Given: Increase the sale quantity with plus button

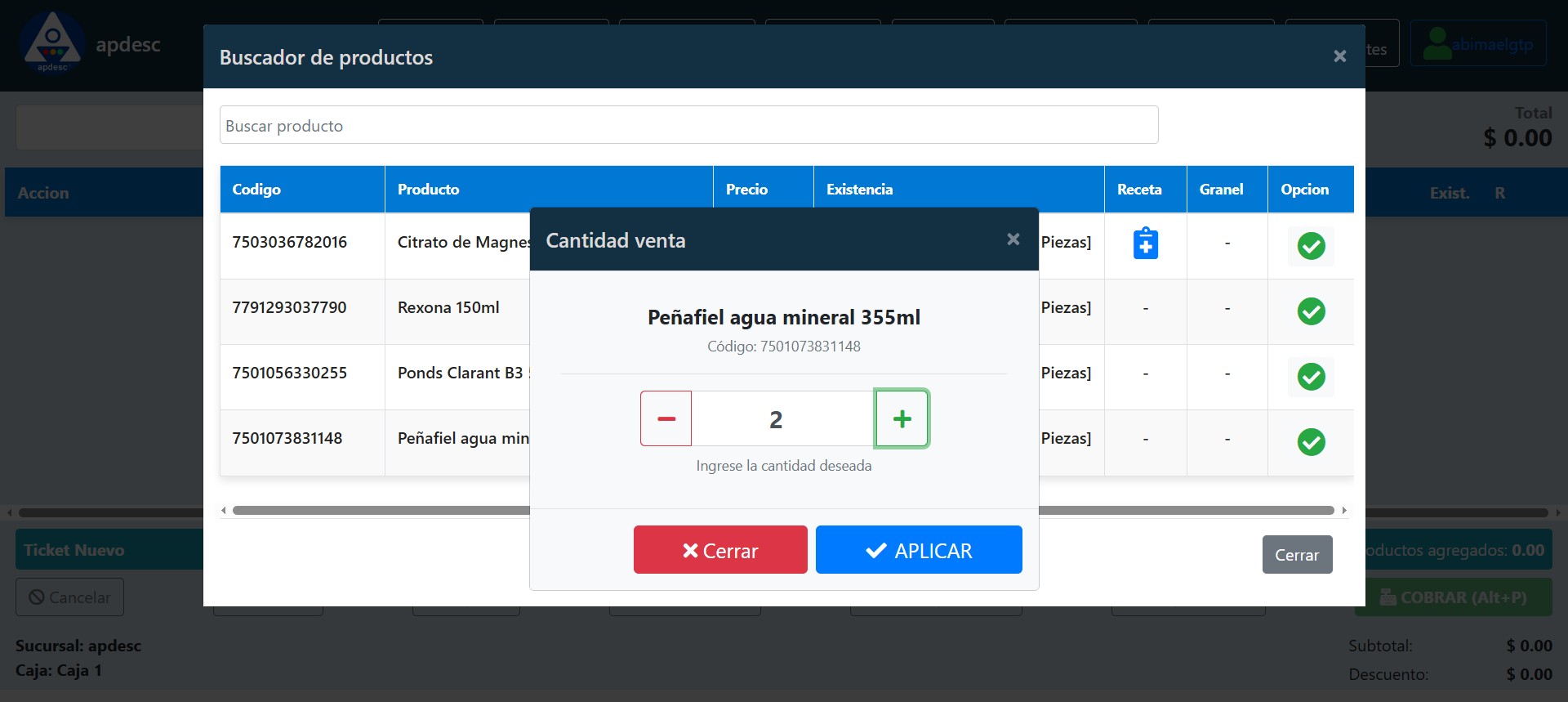Looking at the screenshot, I should click(902, 418).
